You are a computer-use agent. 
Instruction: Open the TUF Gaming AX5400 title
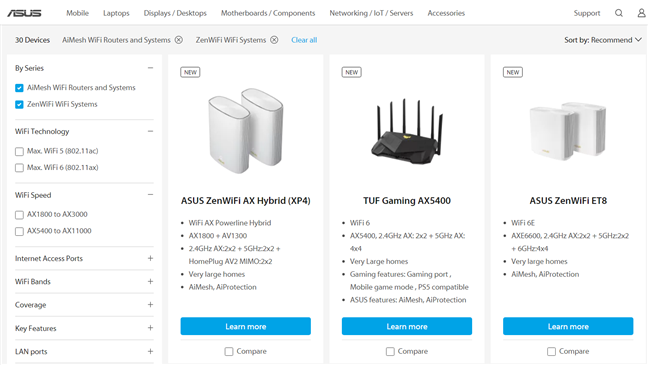tap(407, 201)
